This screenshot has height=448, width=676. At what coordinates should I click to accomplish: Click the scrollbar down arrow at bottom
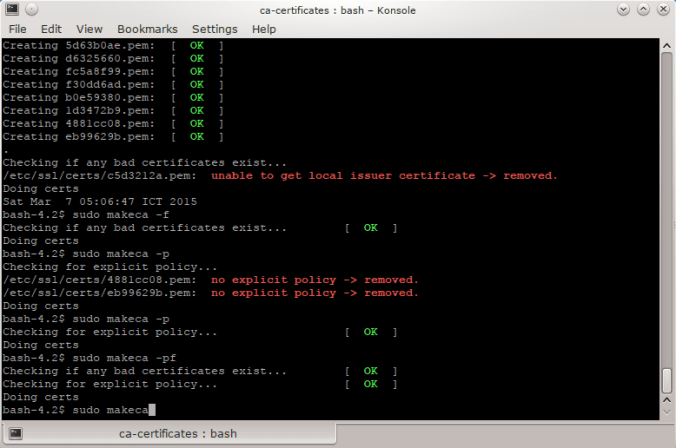(x=667, y=413)
